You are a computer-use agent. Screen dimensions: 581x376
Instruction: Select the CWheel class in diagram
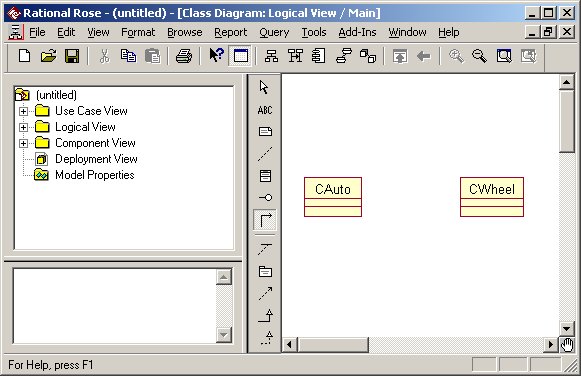click(x=492, y=197)
